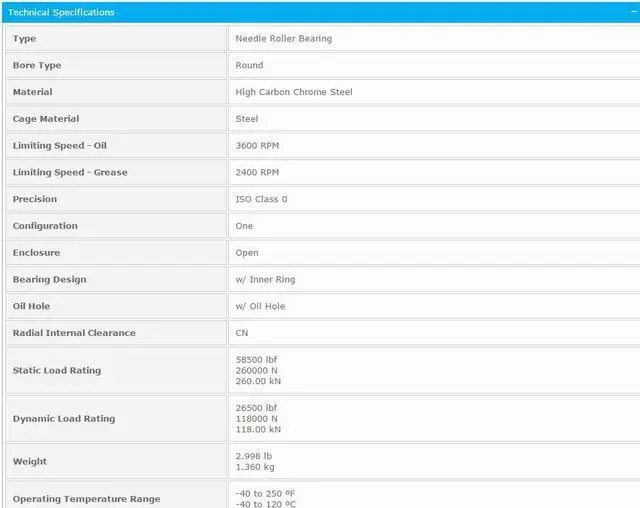Select the 'Enclosure' label cell
Image resolution: width=640 pixels, height=508 pixels.
coord(116,253)
